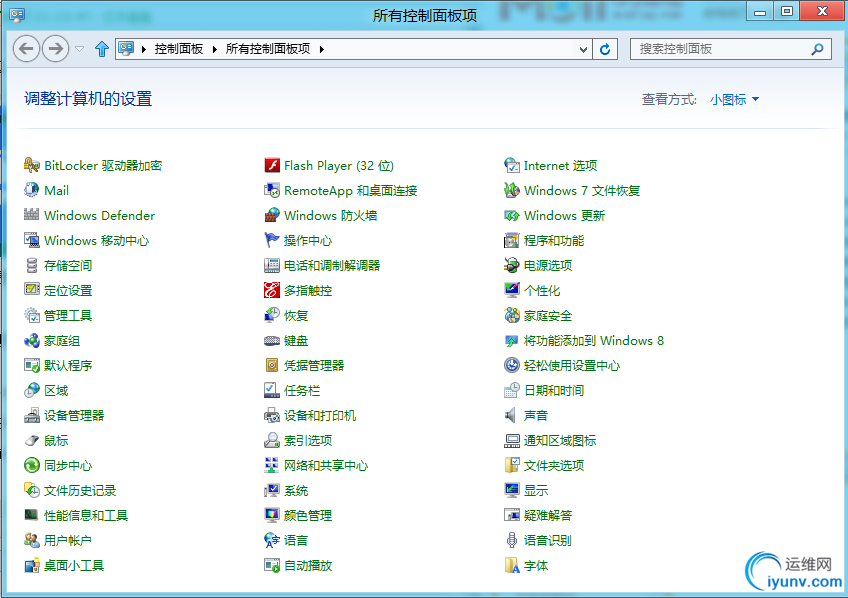Image resolution: width=848 pixels, height=598 pixels.
Task: Click the Windows 7 文件恢复 icon
Action: 512,190
